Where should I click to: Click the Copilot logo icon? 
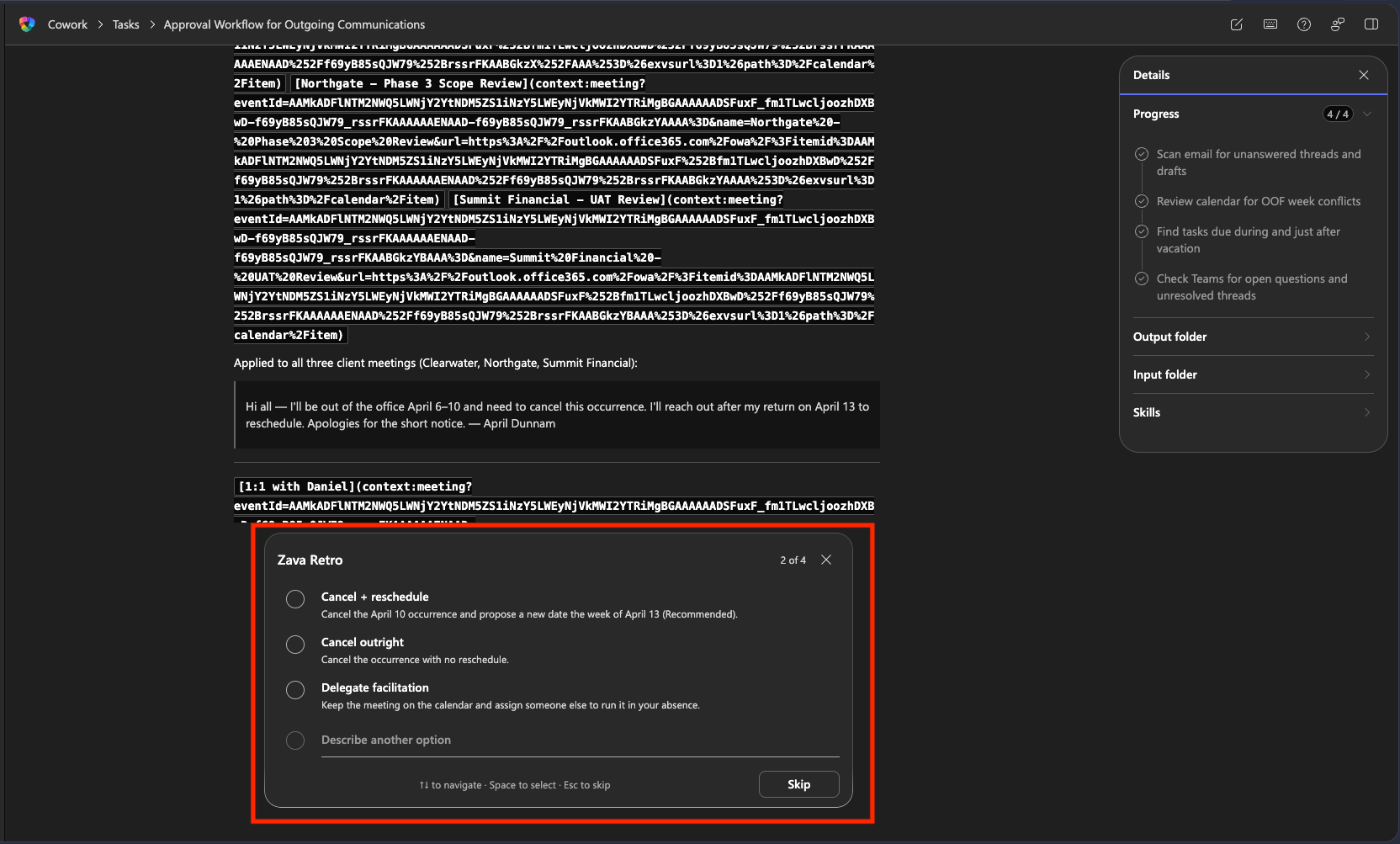point(27,24)
